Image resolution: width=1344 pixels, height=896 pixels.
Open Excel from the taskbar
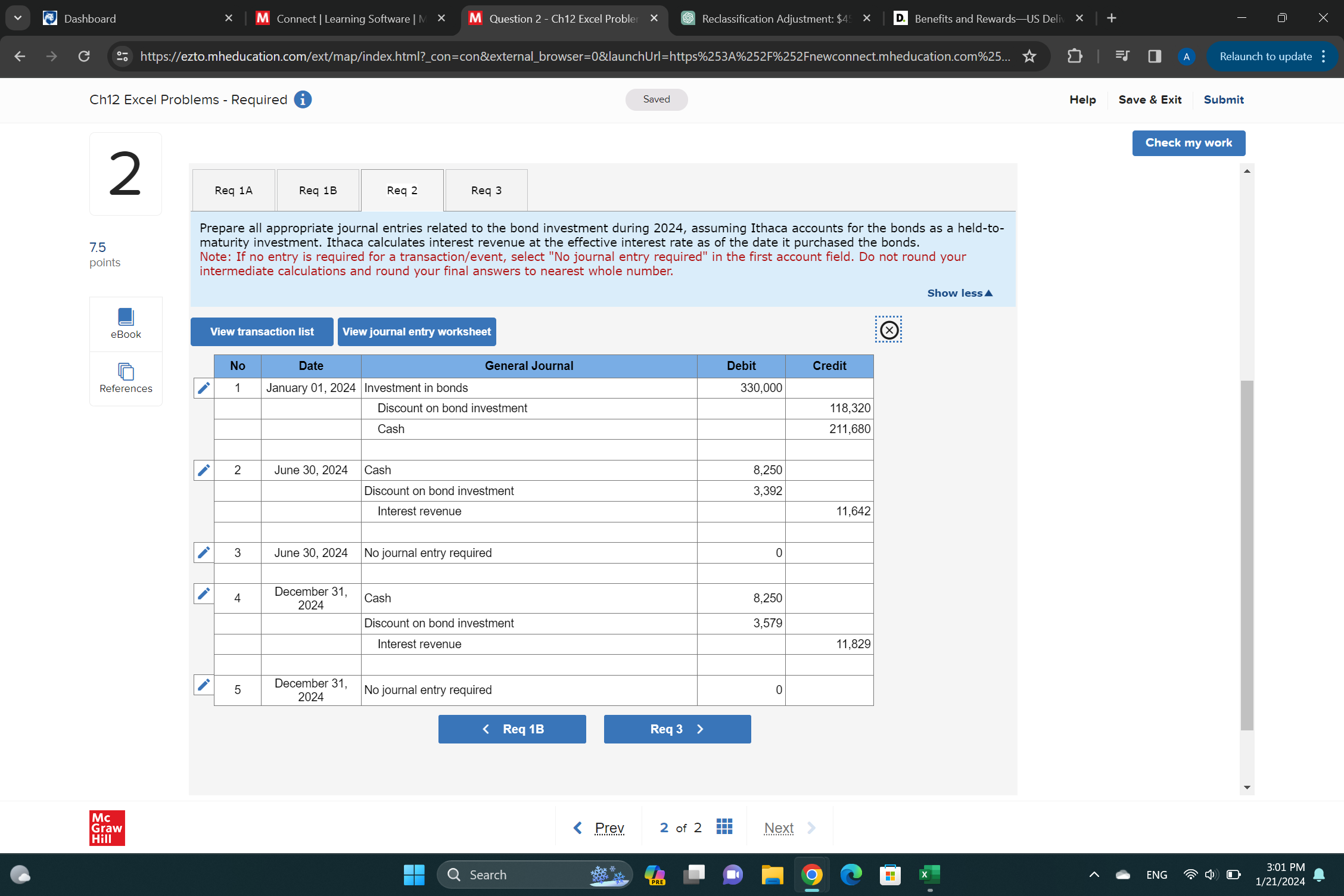point(929,875)
